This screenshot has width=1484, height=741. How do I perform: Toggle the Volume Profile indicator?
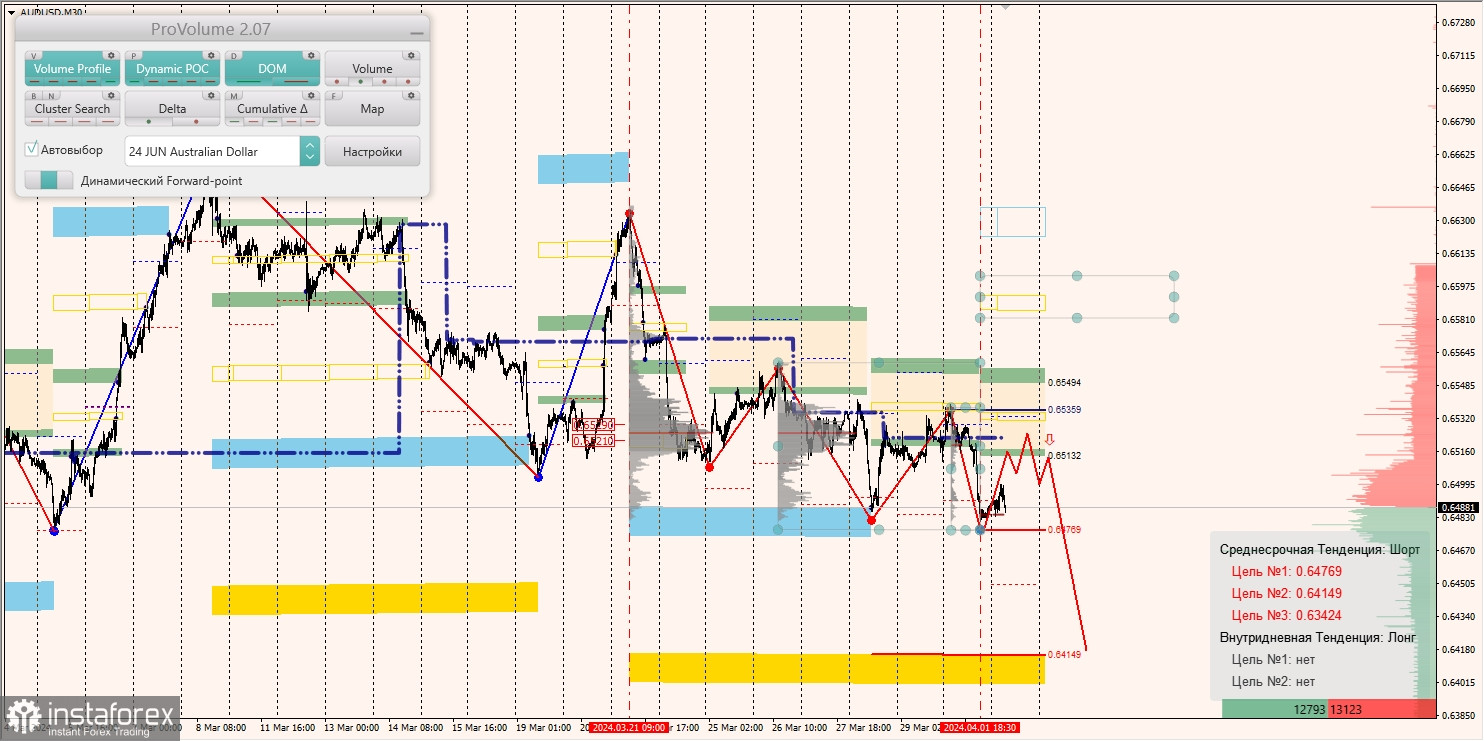tap(72, 69)
